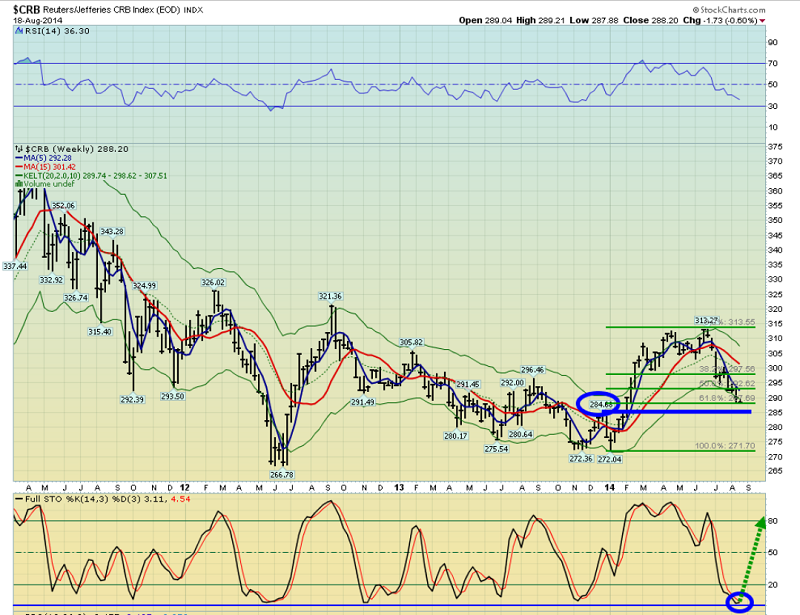Image resolution: width=800 pixels, height=615 pixels.
Task: Click the 10 tick on the RSI axis
Action: (x=773, y=128)
